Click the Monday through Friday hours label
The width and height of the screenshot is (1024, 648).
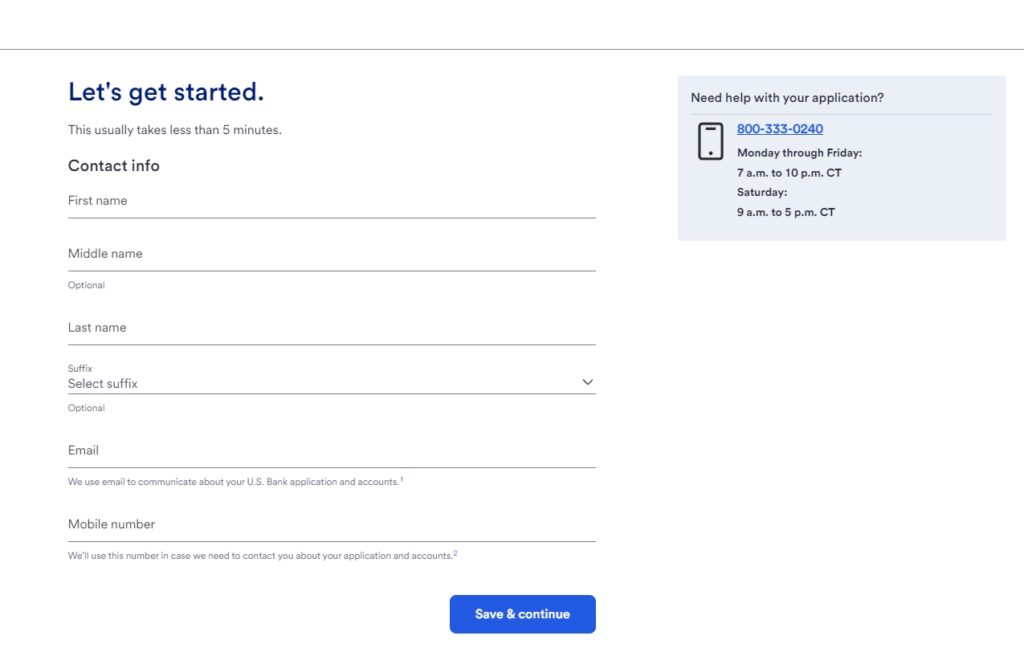click(x=799, y=153)
